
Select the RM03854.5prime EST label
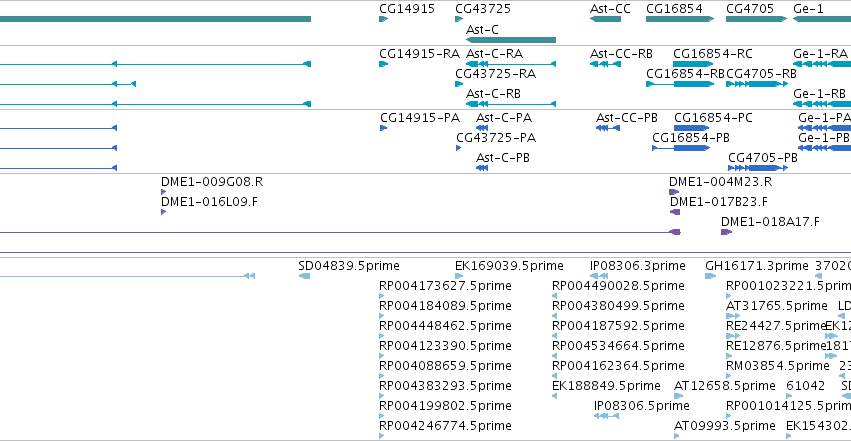pyautogui.click(x=778, y=367)
